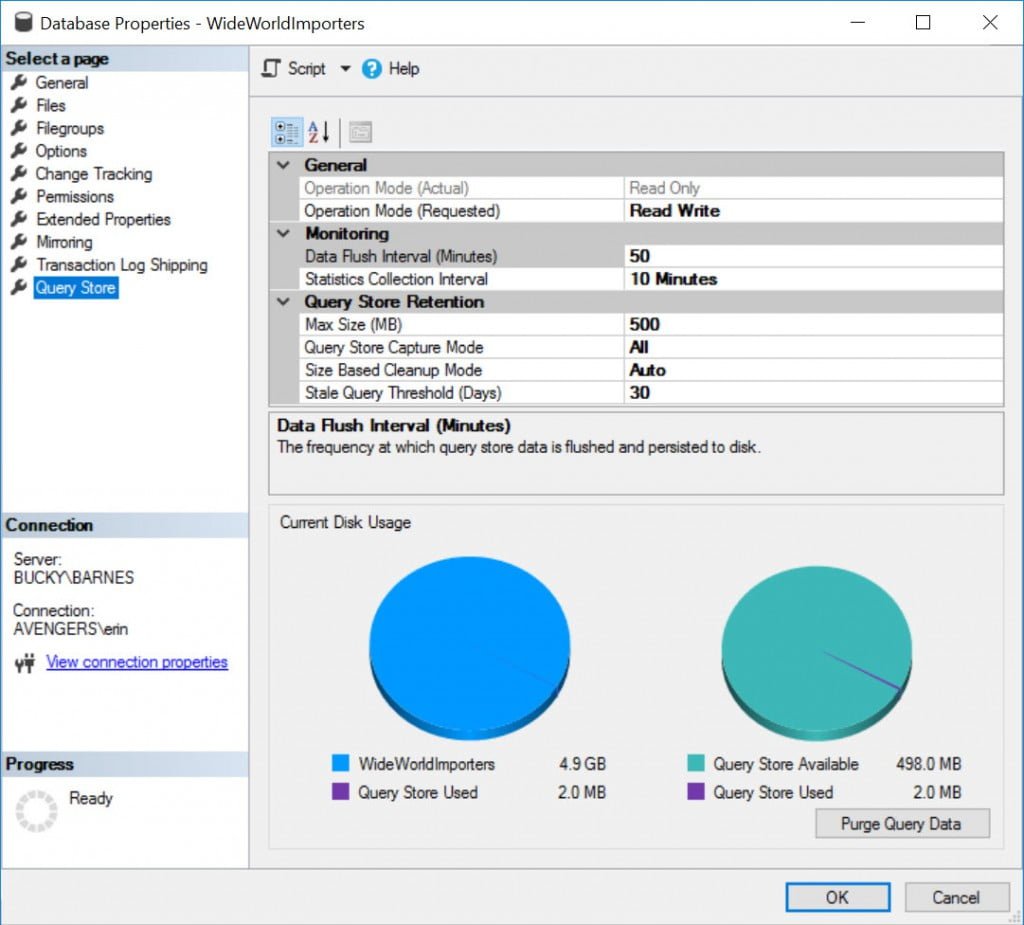Open the Change Tracking page
Viewport: 1024px width, 925px height.
pyautogui.click(x=94, y=174)
